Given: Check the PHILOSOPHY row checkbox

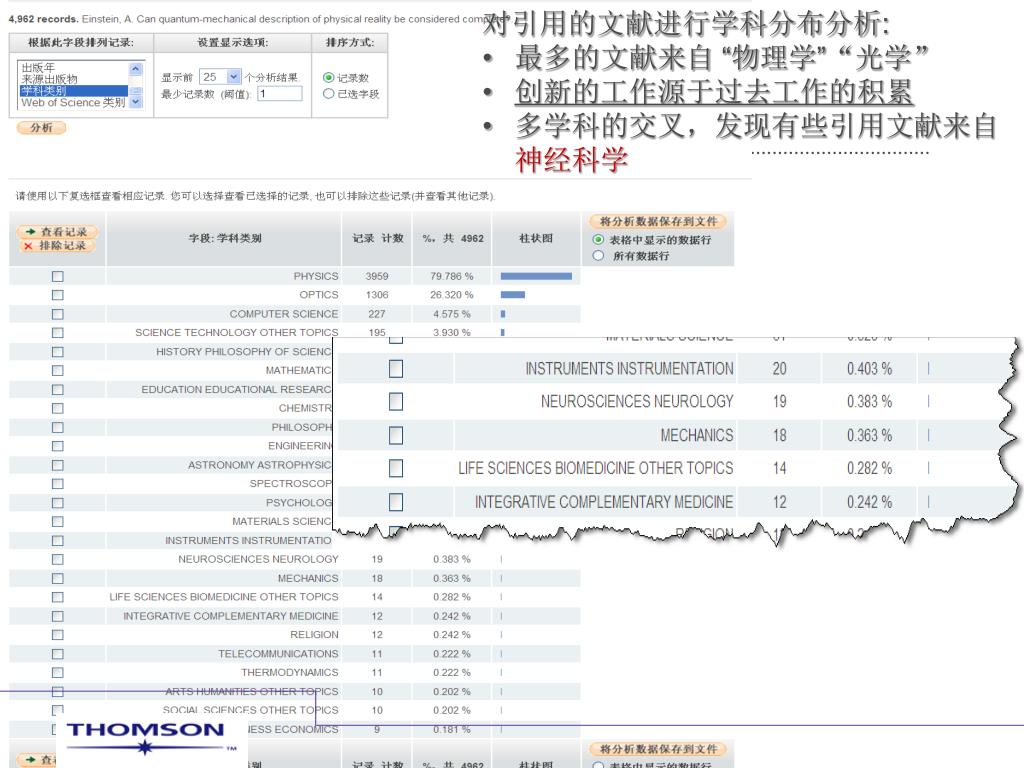Looking at the screenshot, I should 57,427.
